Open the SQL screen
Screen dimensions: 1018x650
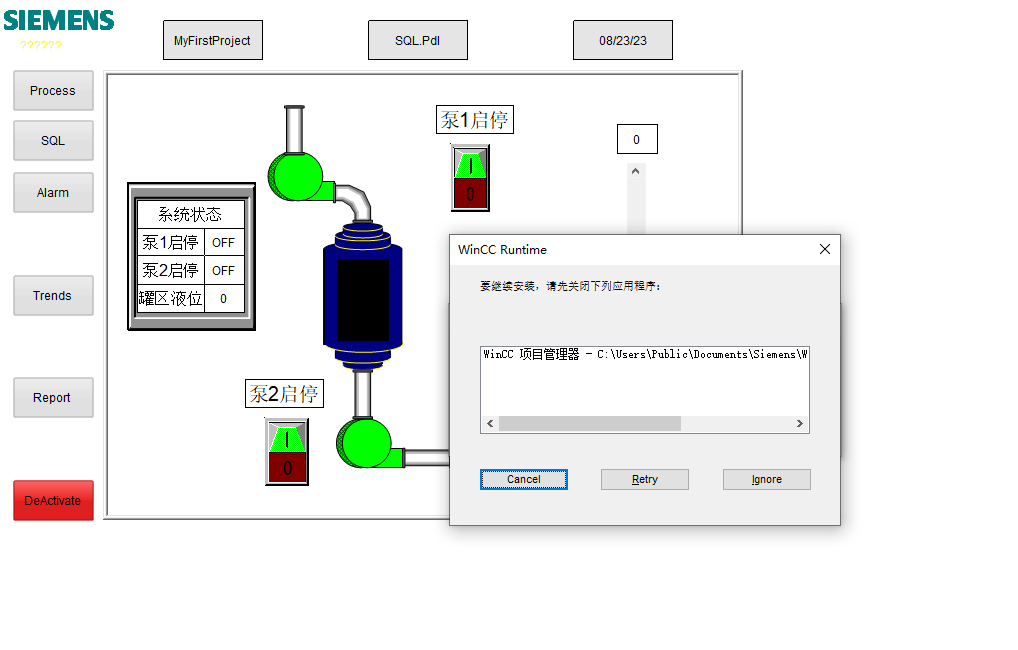click(53, 141)
